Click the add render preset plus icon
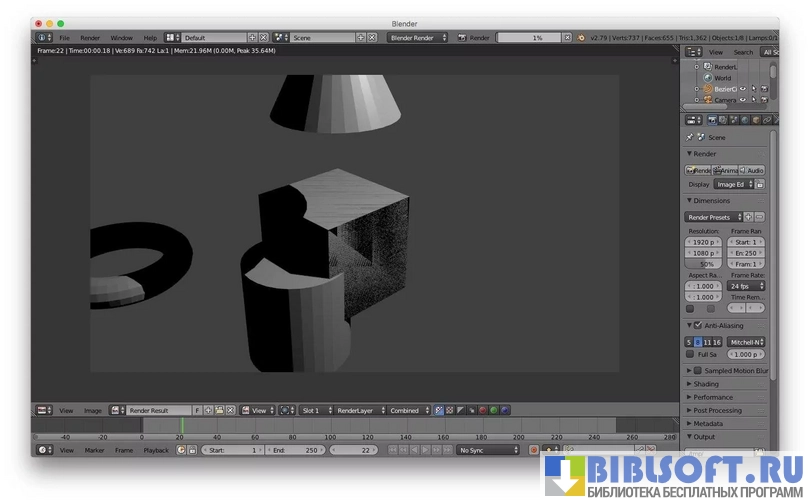The width and height of the screenshot is (810, 501). click(x=748, y=217)
